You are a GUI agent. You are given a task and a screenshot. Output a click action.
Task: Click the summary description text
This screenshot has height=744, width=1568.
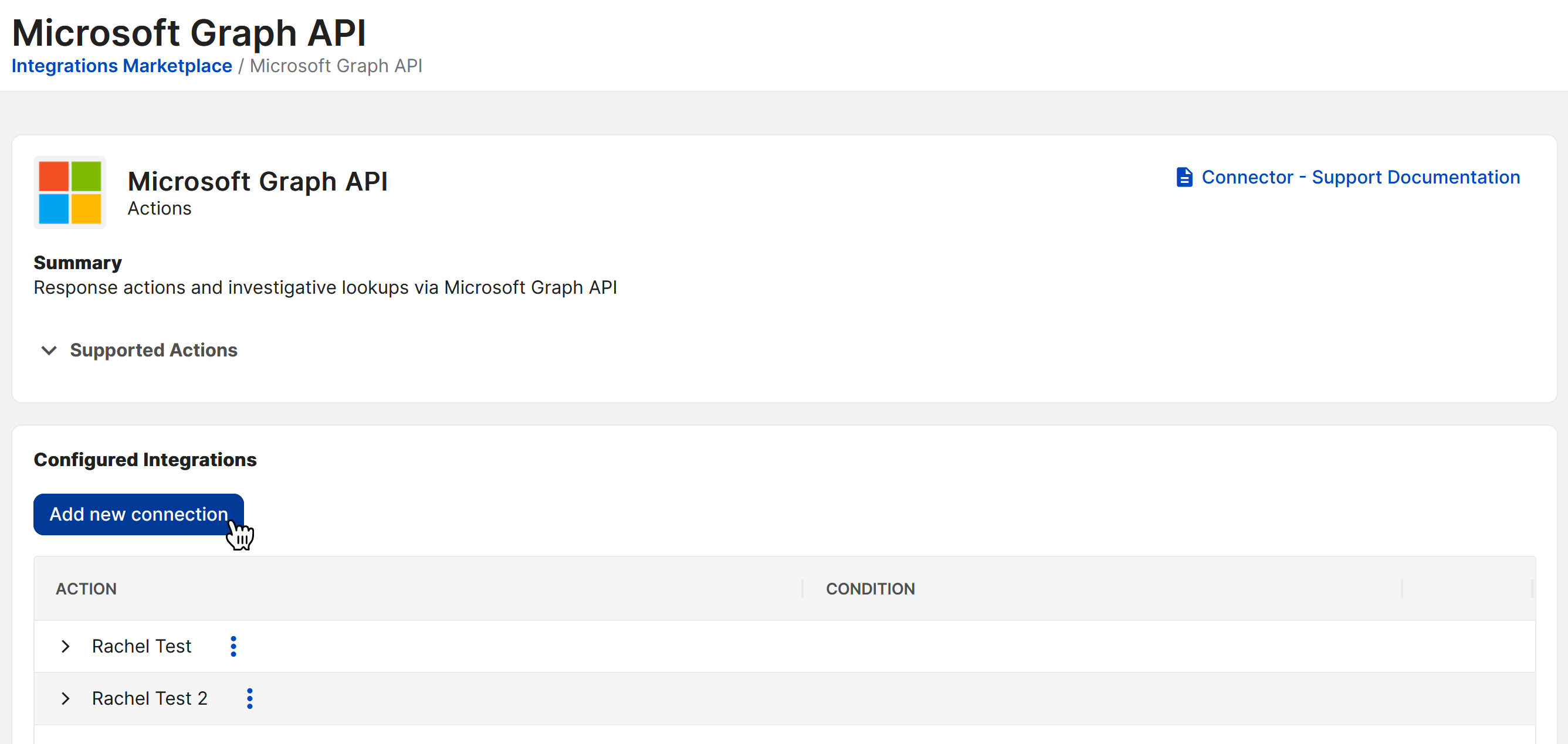325,288
